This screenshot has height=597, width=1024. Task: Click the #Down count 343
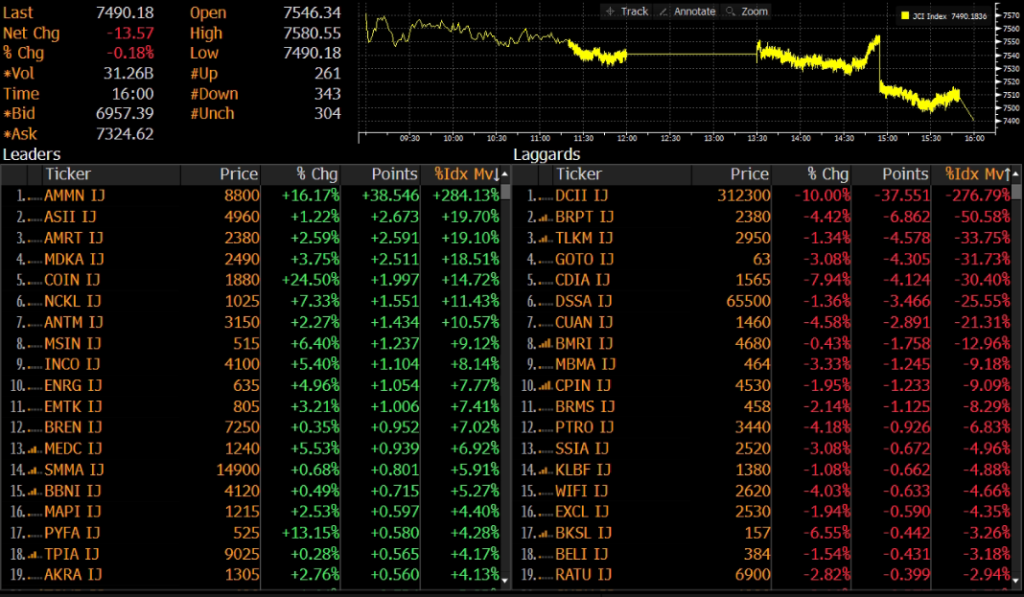327,94
